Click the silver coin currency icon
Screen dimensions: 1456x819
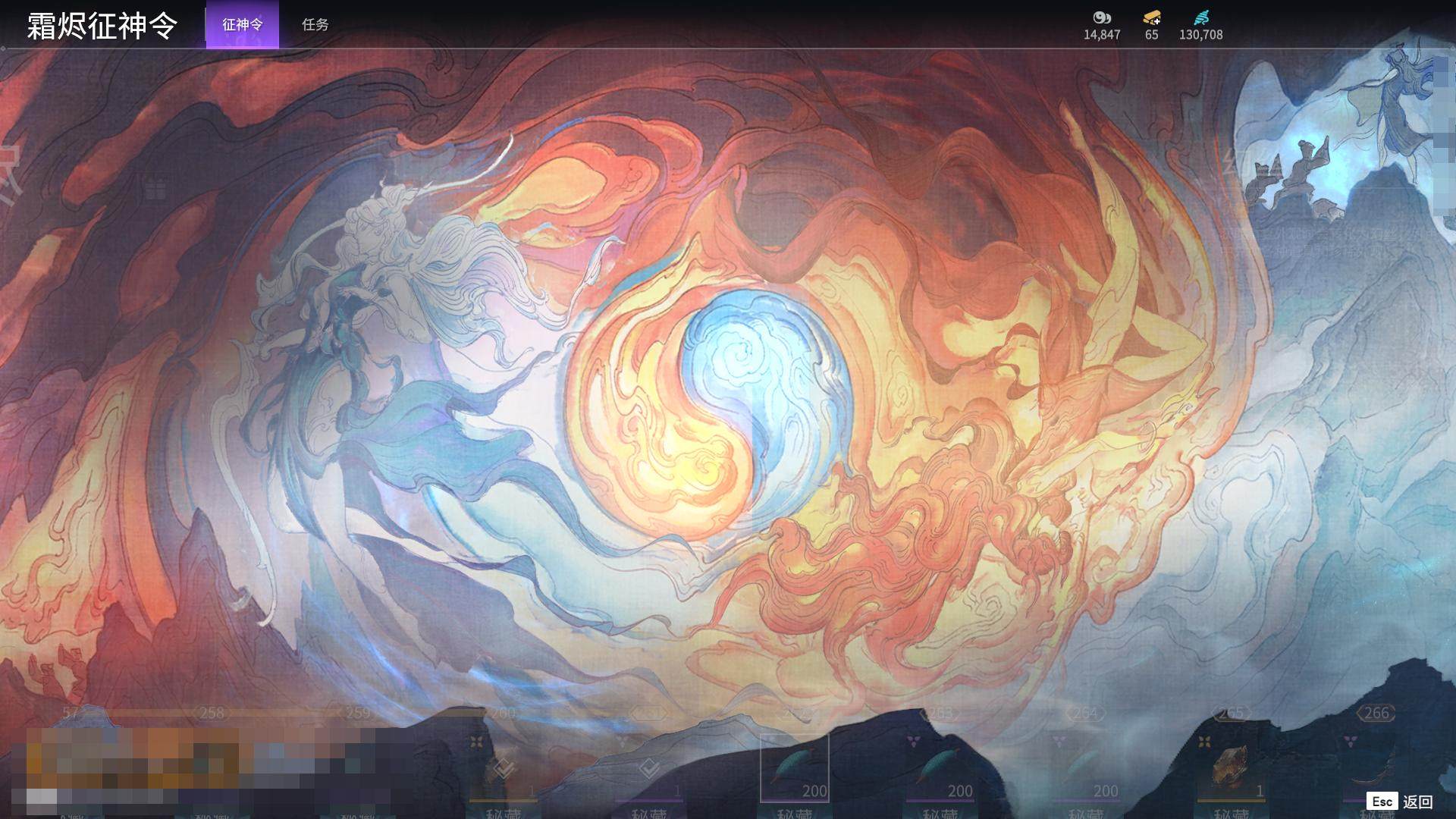(x=1101, y=17)
